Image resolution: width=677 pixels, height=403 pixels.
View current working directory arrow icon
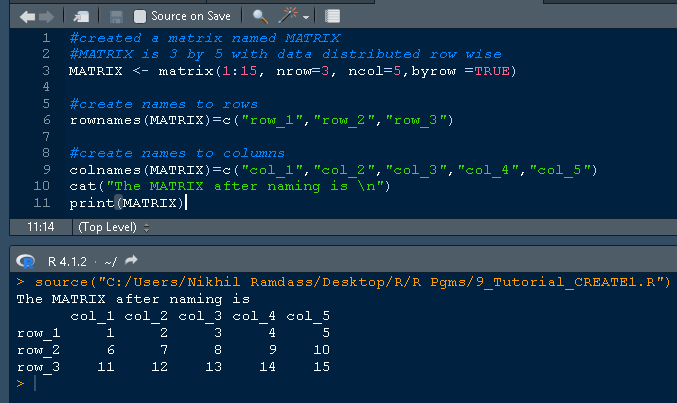click(x=131, y=260)
